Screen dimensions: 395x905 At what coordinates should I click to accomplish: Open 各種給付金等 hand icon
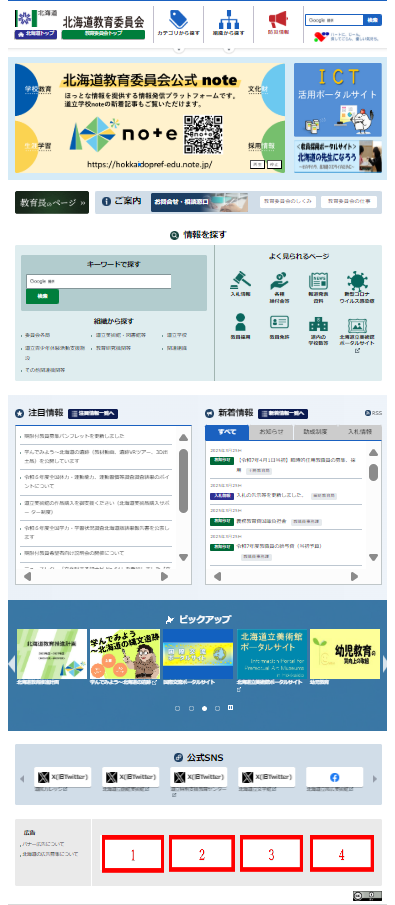279,281
